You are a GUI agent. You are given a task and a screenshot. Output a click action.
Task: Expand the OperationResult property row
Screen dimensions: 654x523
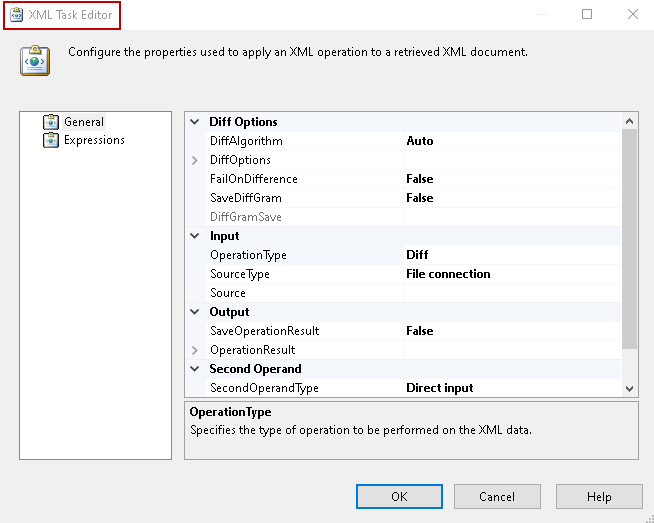(195, 350)
